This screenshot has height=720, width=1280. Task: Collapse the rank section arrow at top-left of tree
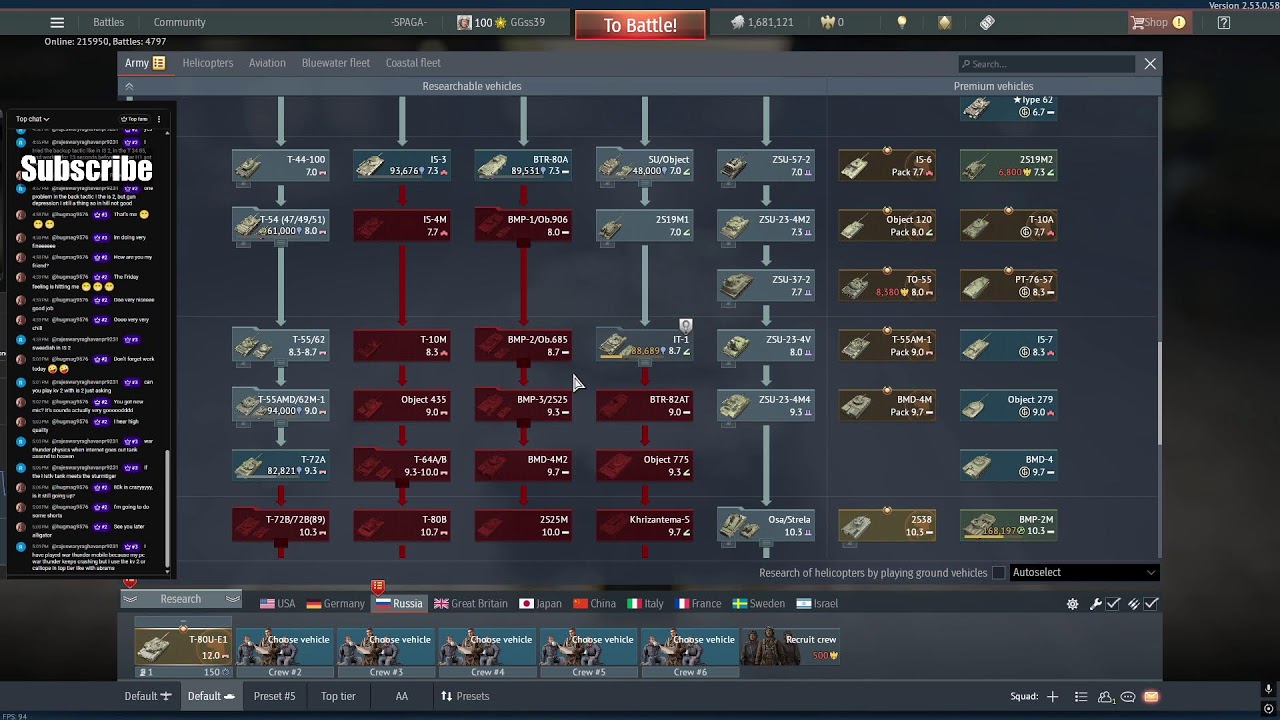click(x=129, y=87)
